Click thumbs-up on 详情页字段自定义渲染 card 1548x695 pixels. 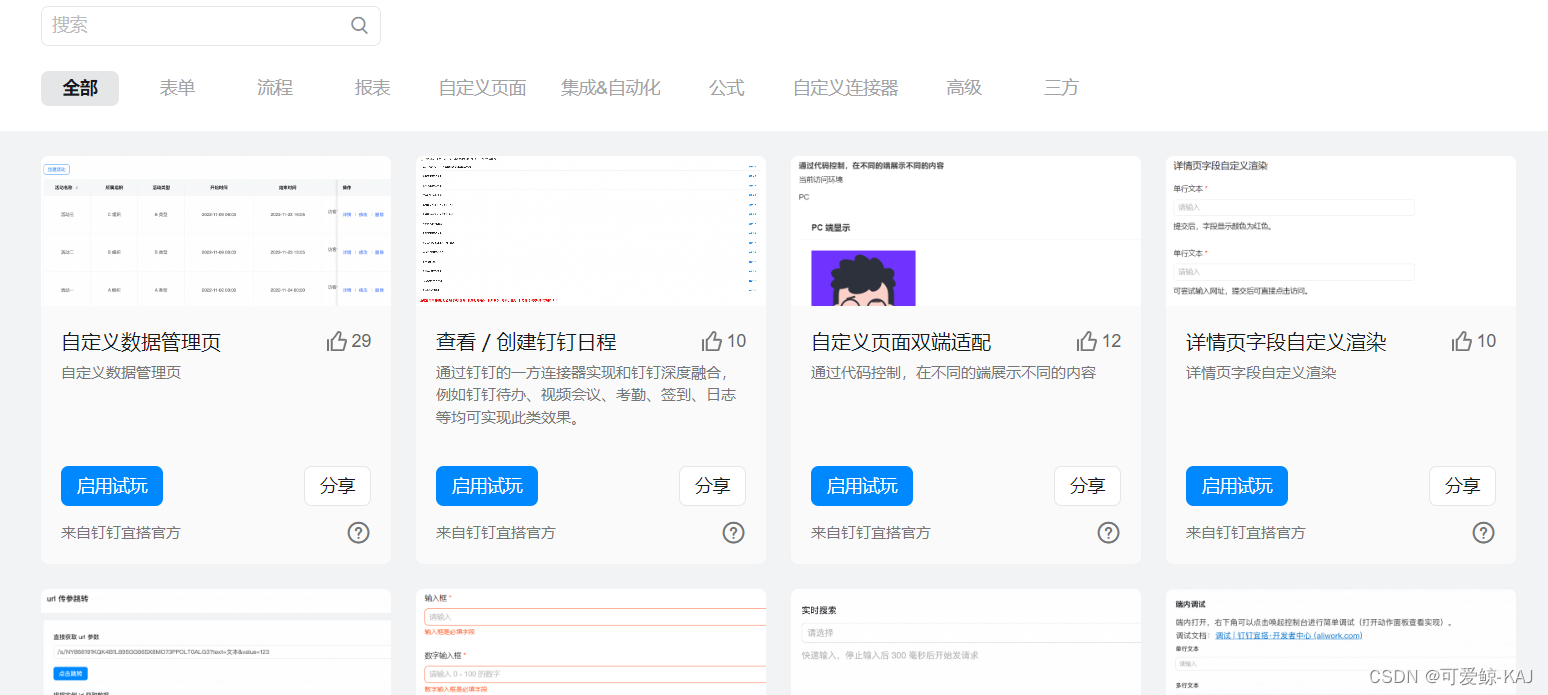pos(1461,340)
